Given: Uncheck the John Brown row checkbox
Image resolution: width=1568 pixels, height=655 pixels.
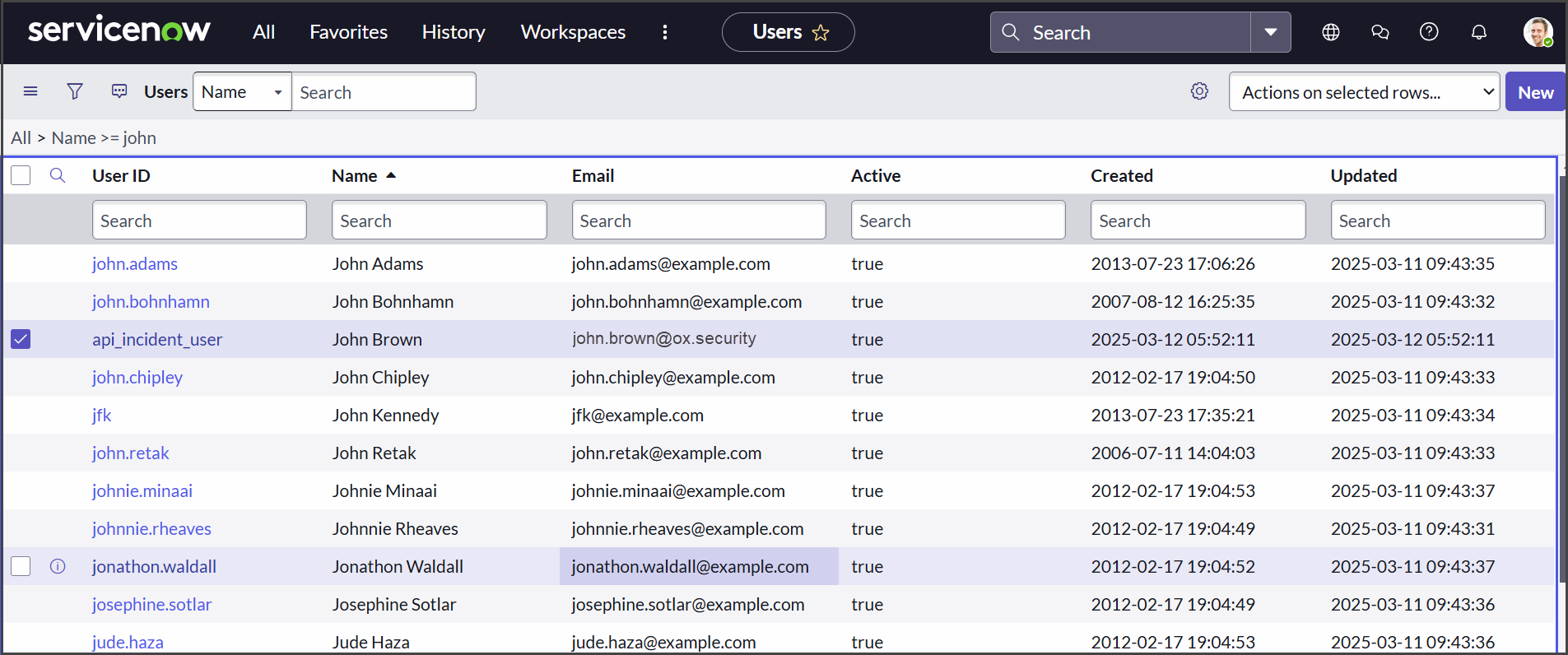Looking at the screenshot, I should (x=21, y=339).
